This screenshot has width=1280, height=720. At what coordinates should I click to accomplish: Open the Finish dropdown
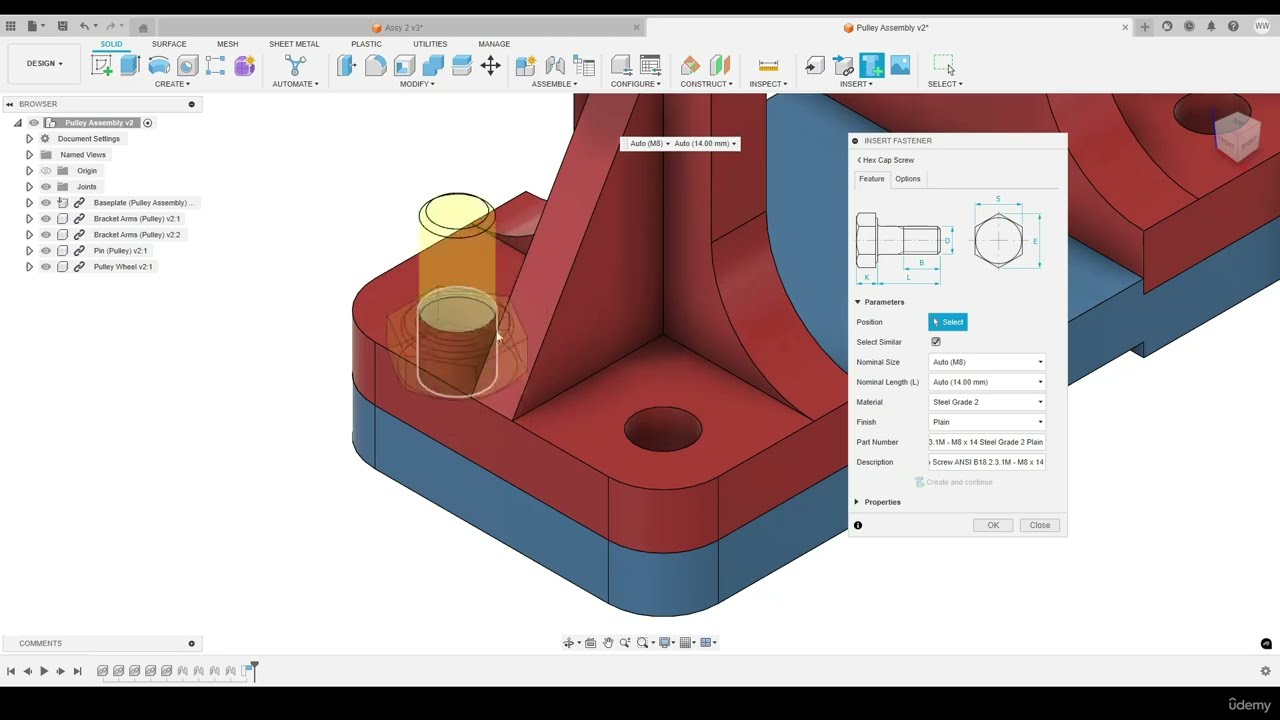tap(987, 422)
